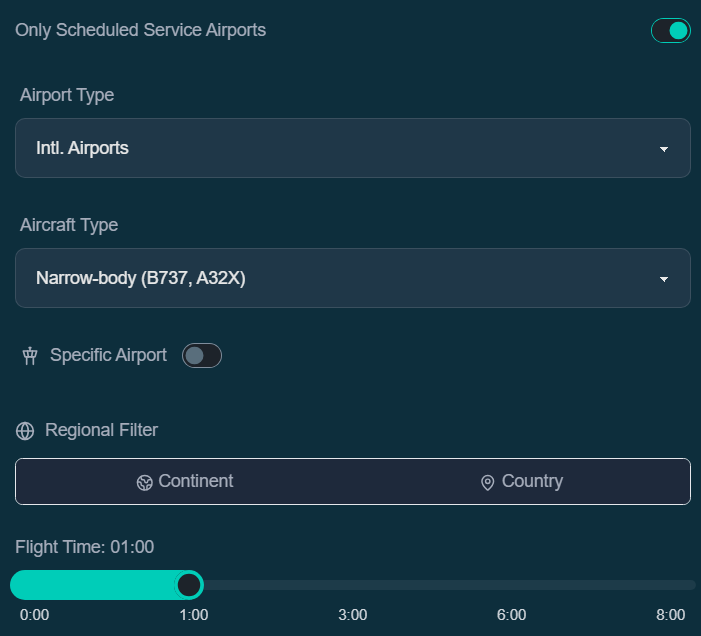Open the Airport Type dropdown
Viewport: 701px width, 636px height.
(x=353, y=148)
